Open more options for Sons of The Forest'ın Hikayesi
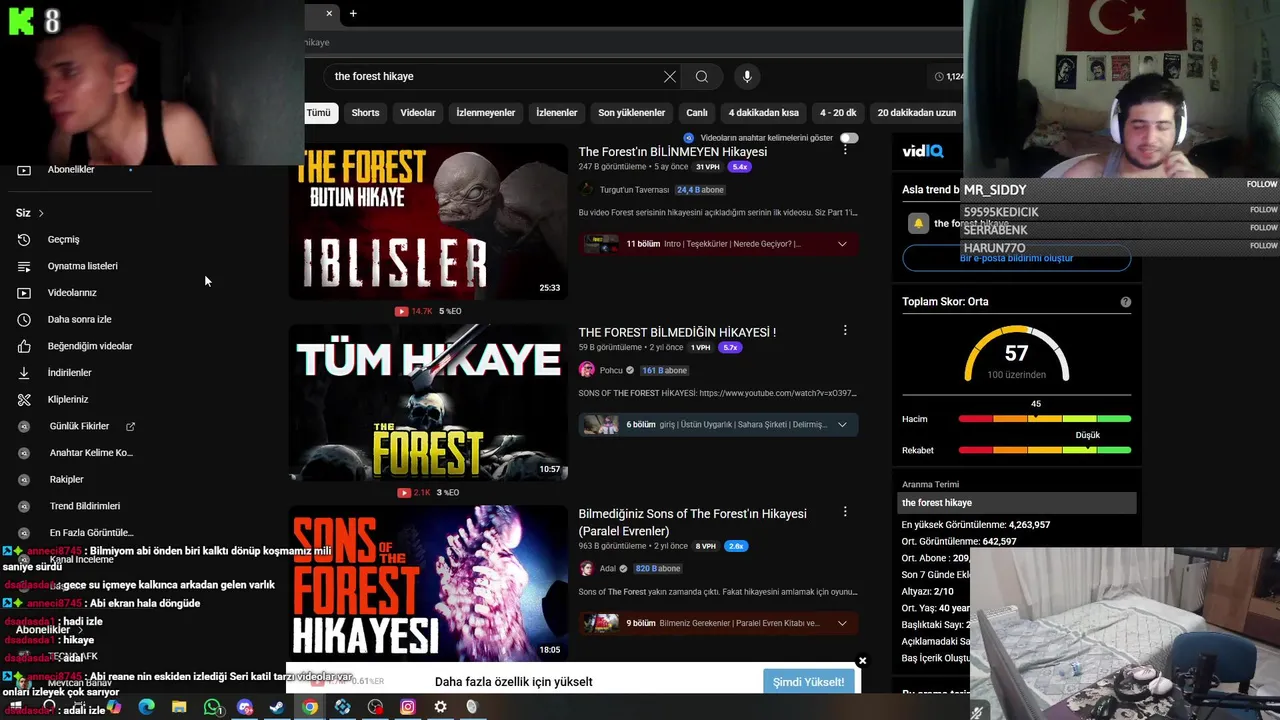Viewport: 1280px width, 720px height. point(845,512)
